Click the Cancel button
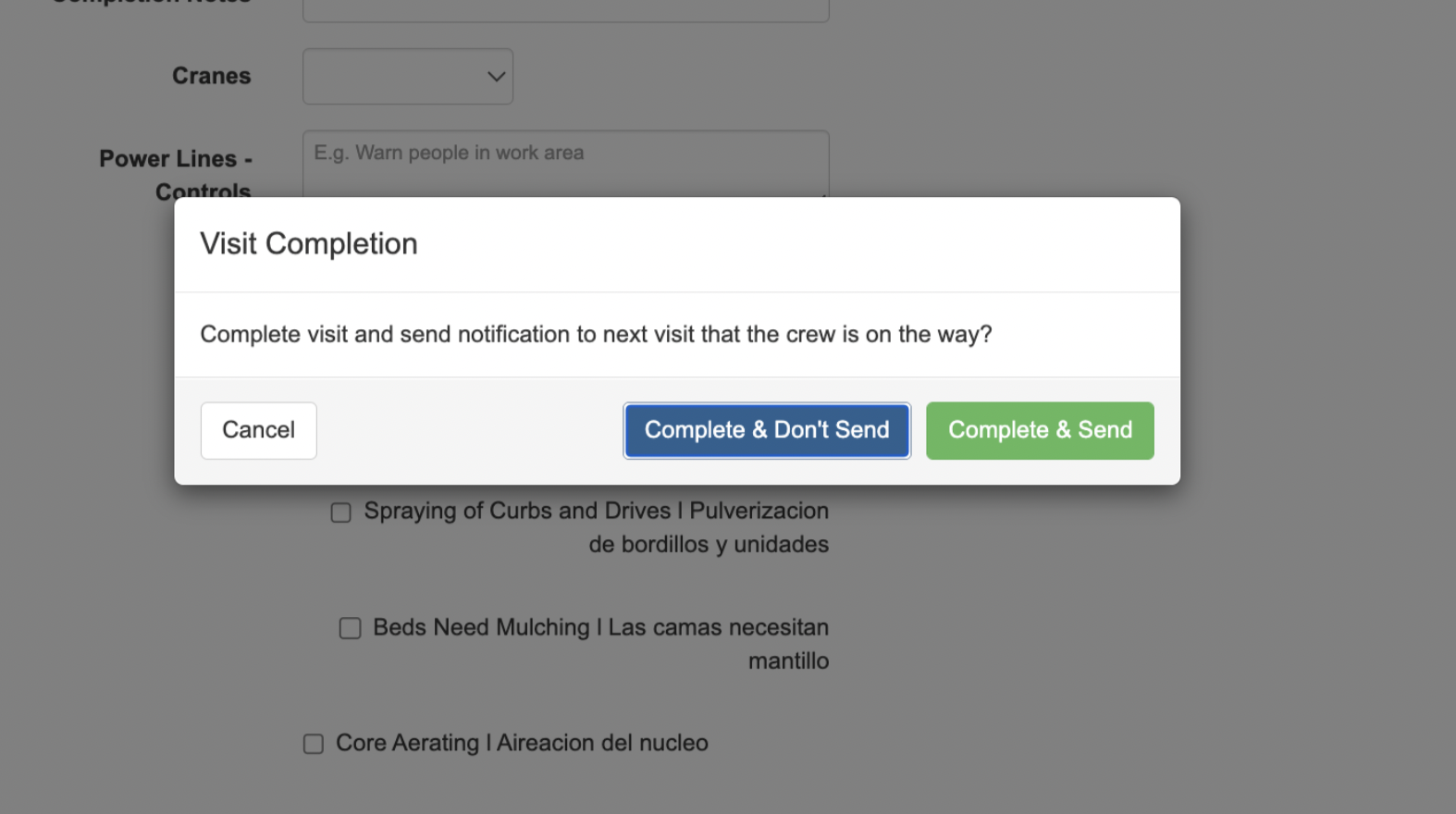Viewport: 1456px width, 814px height. [258, 430]
